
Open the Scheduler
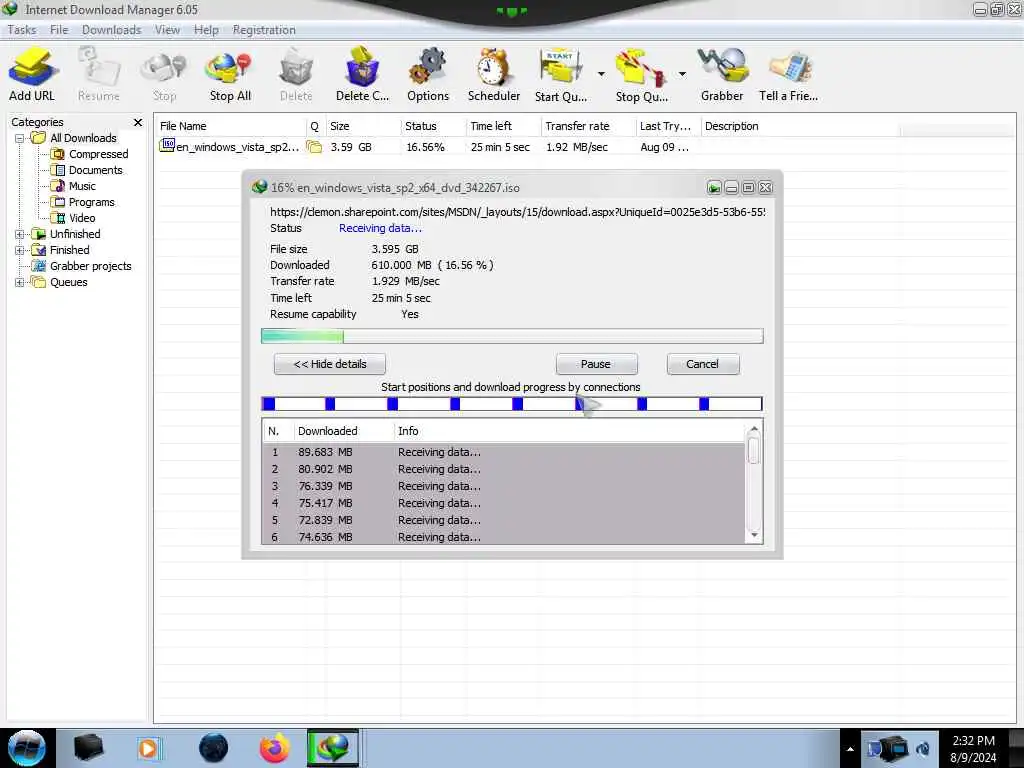click(494, 74)
